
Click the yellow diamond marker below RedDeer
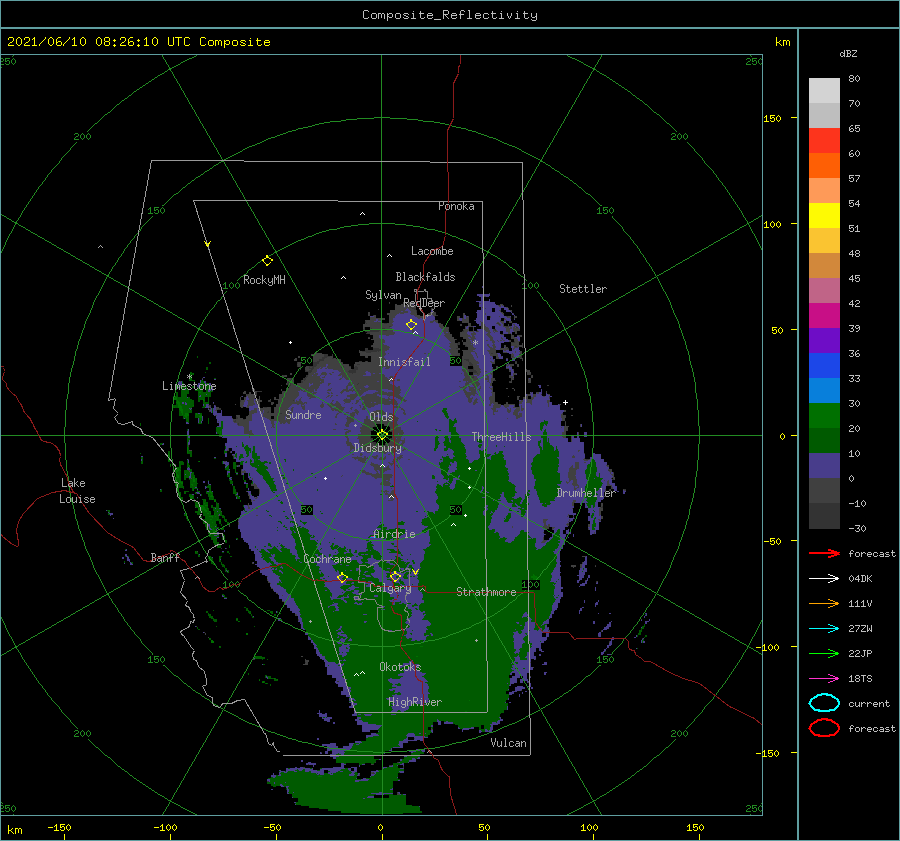(x=412, y=325)
